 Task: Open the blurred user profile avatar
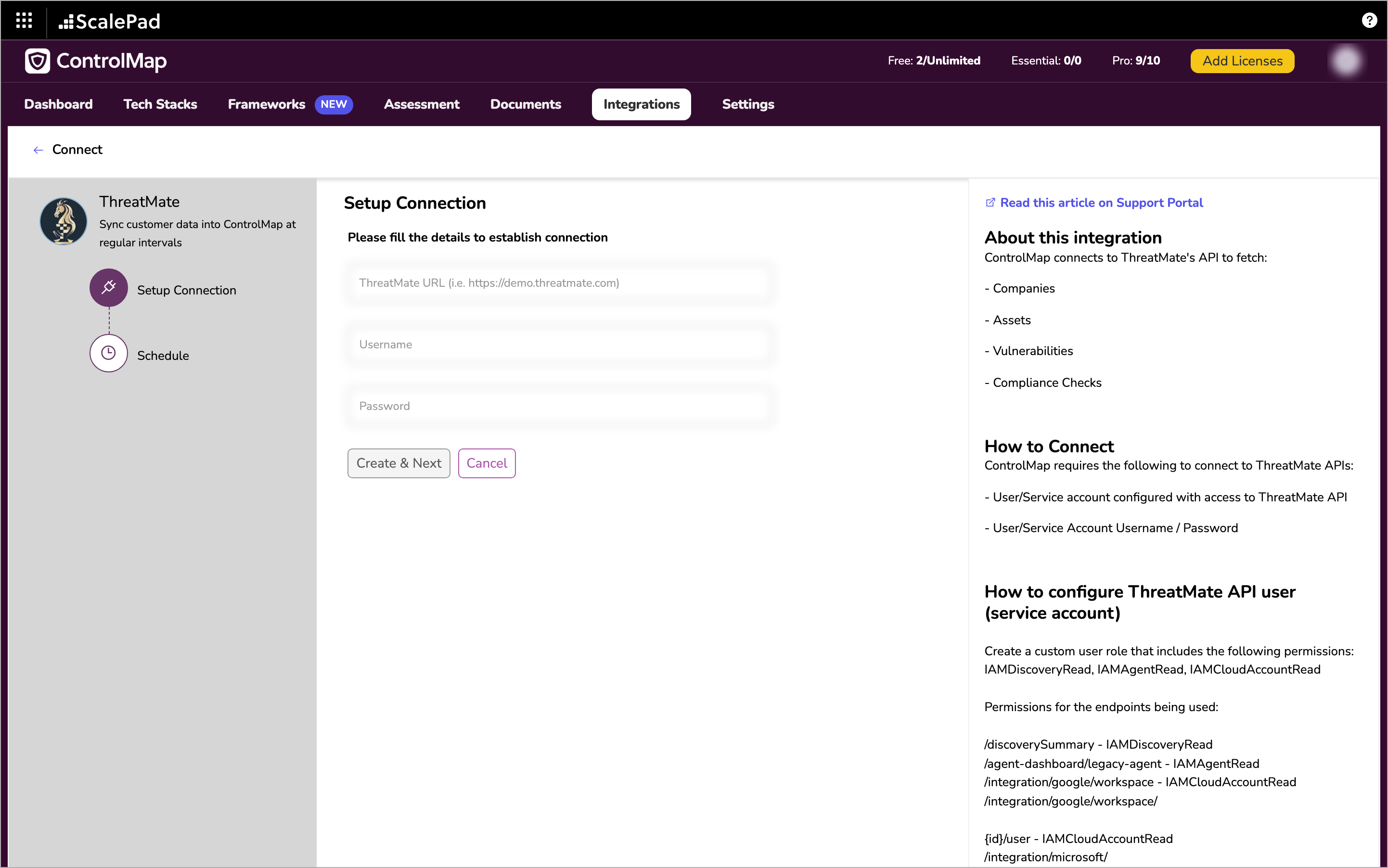(1346, 61)
